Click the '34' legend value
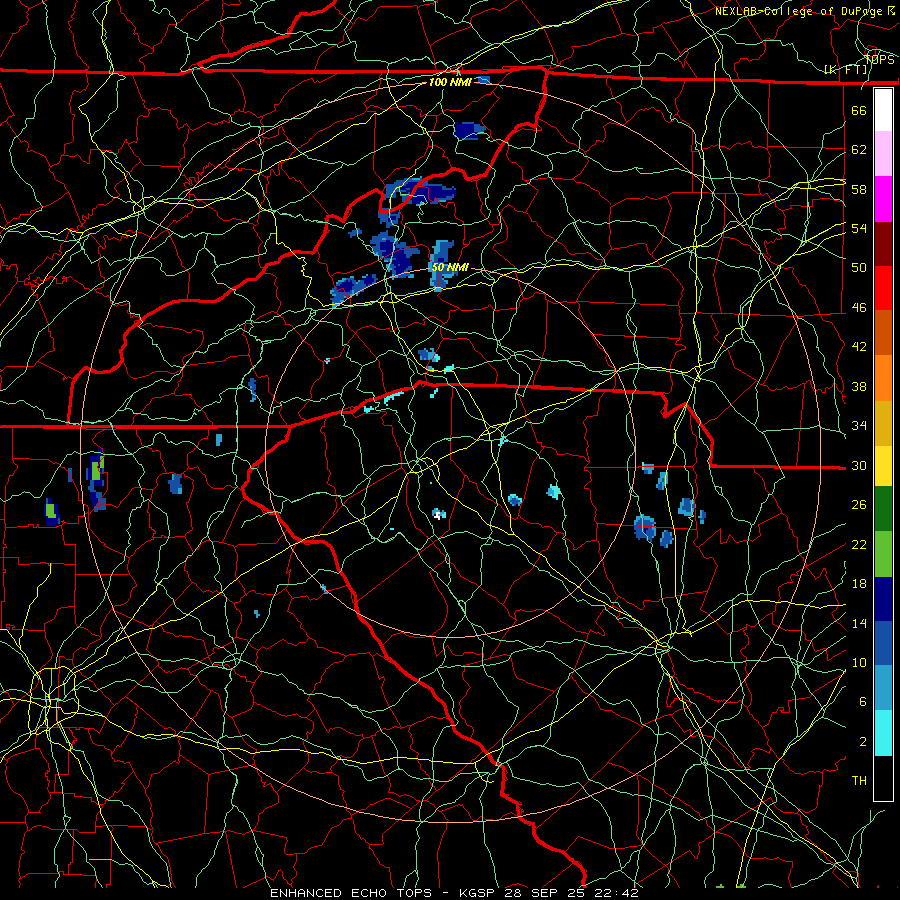Image resolution: width=900 pixels, height=900 pixels. [859, 426]
